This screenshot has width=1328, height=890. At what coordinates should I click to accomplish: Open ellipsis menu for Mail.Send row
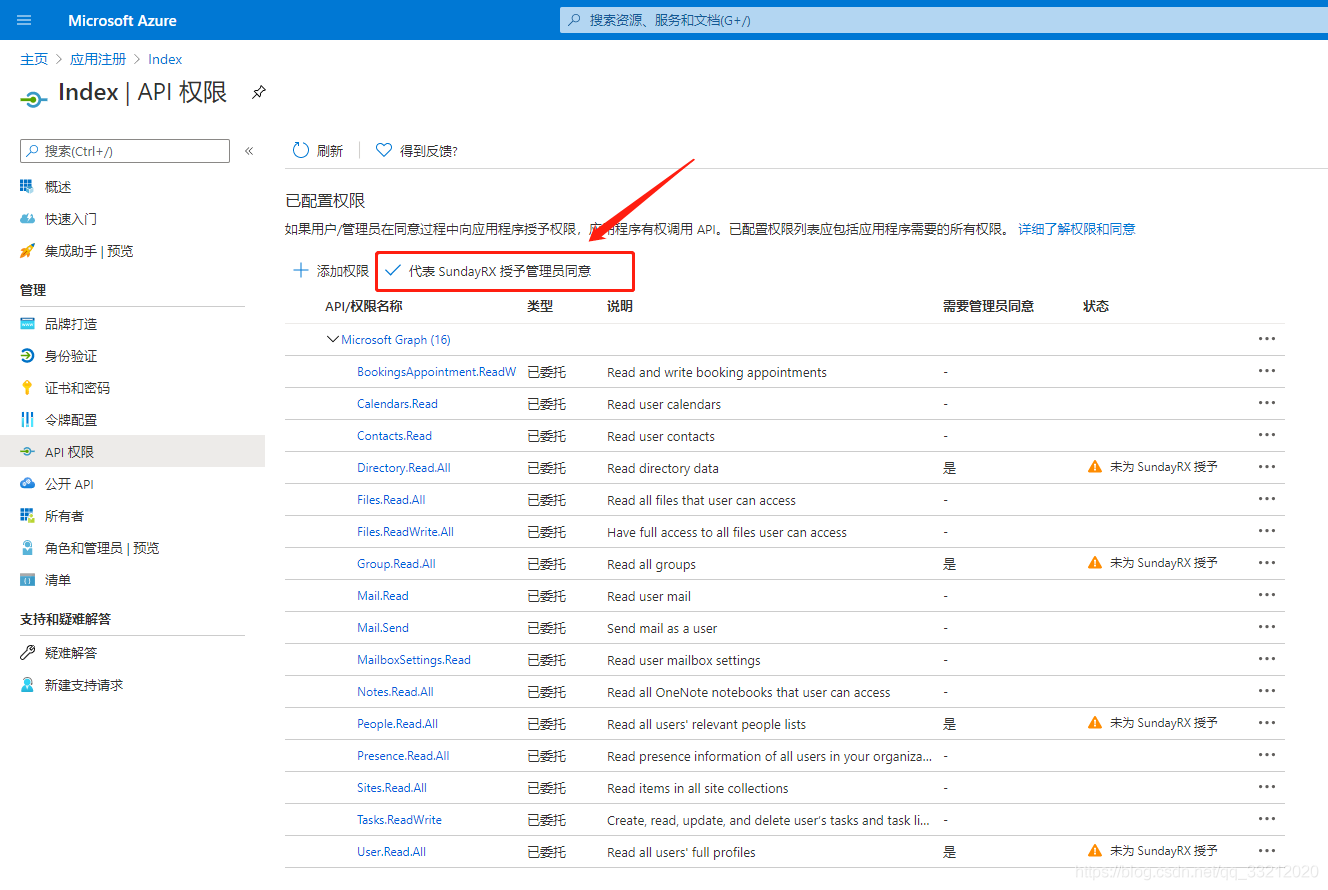[x=1267, y=627]
